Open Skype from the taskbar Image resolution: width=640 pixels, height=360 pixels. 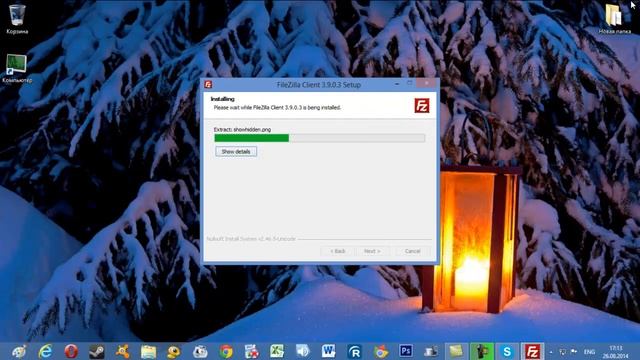(507, 351)
